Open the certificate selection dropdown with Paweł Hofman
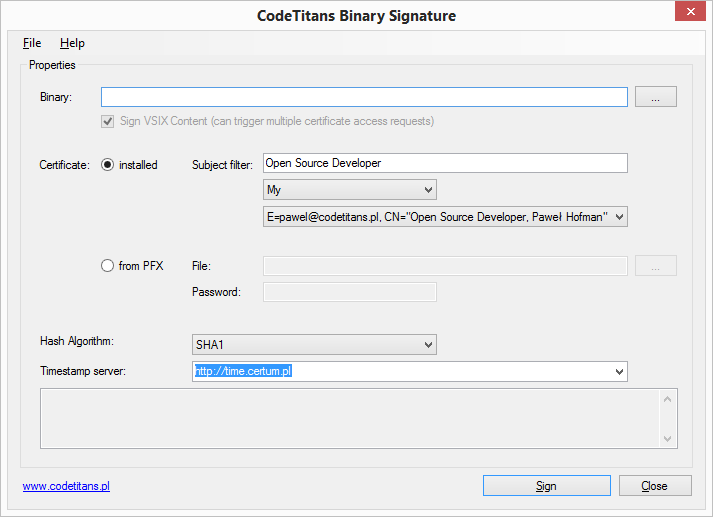 pyautogui.click(x=445, y=217)
